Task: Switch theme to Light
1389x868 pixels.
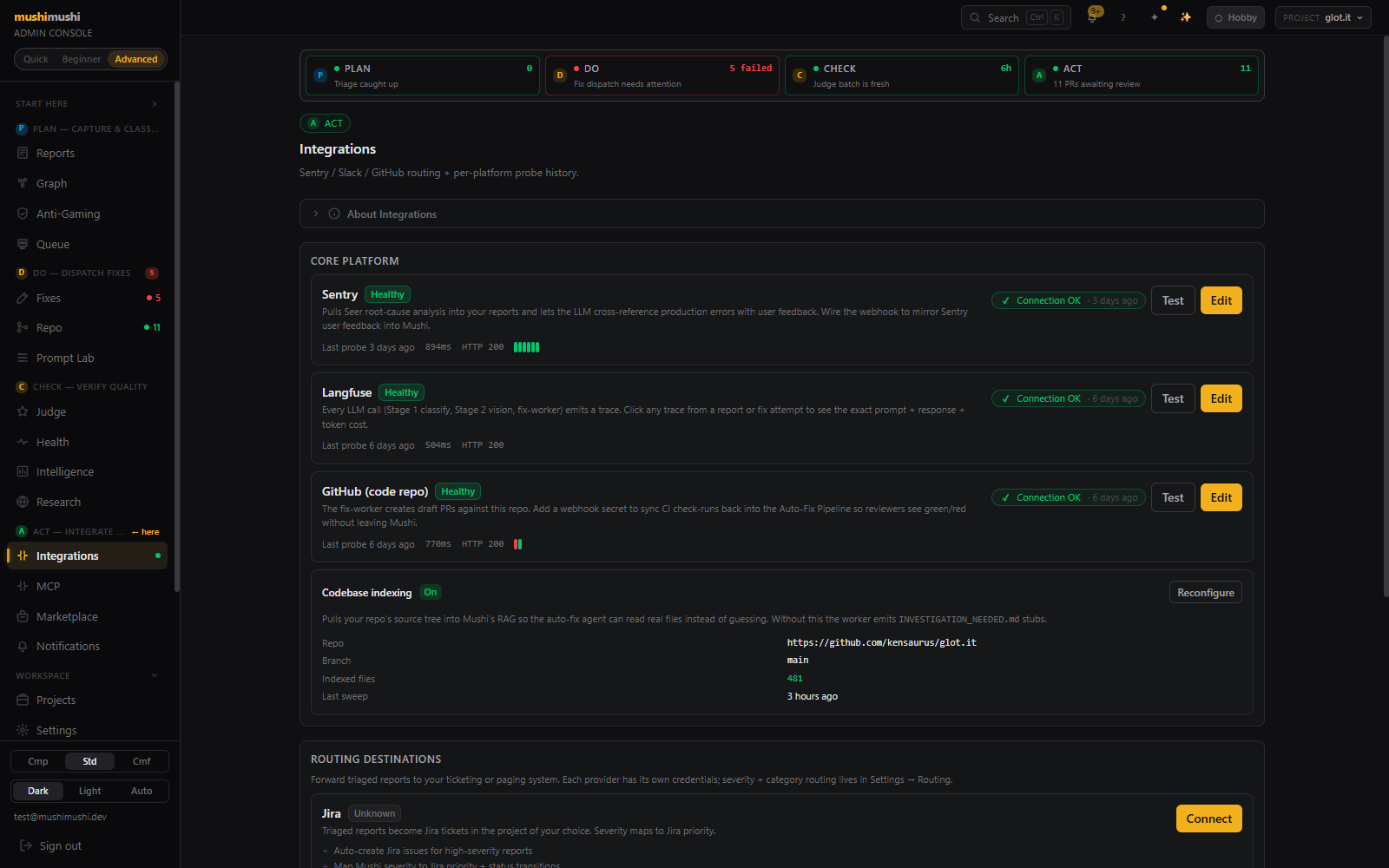Action: pyautogui.click(x=89, y=791)
